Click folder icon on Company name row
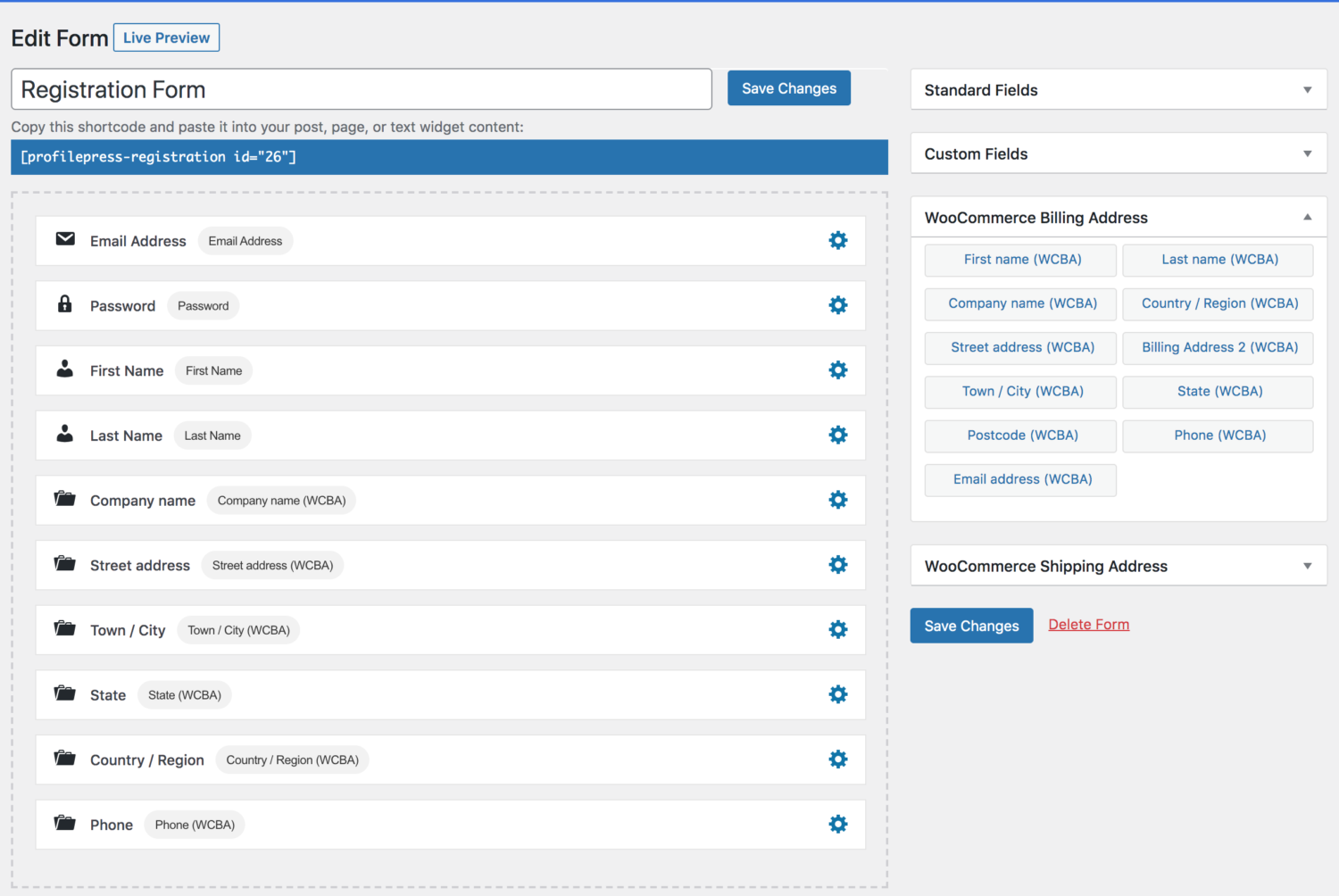Screen dimensions: 1339x896 pos(65,498)
